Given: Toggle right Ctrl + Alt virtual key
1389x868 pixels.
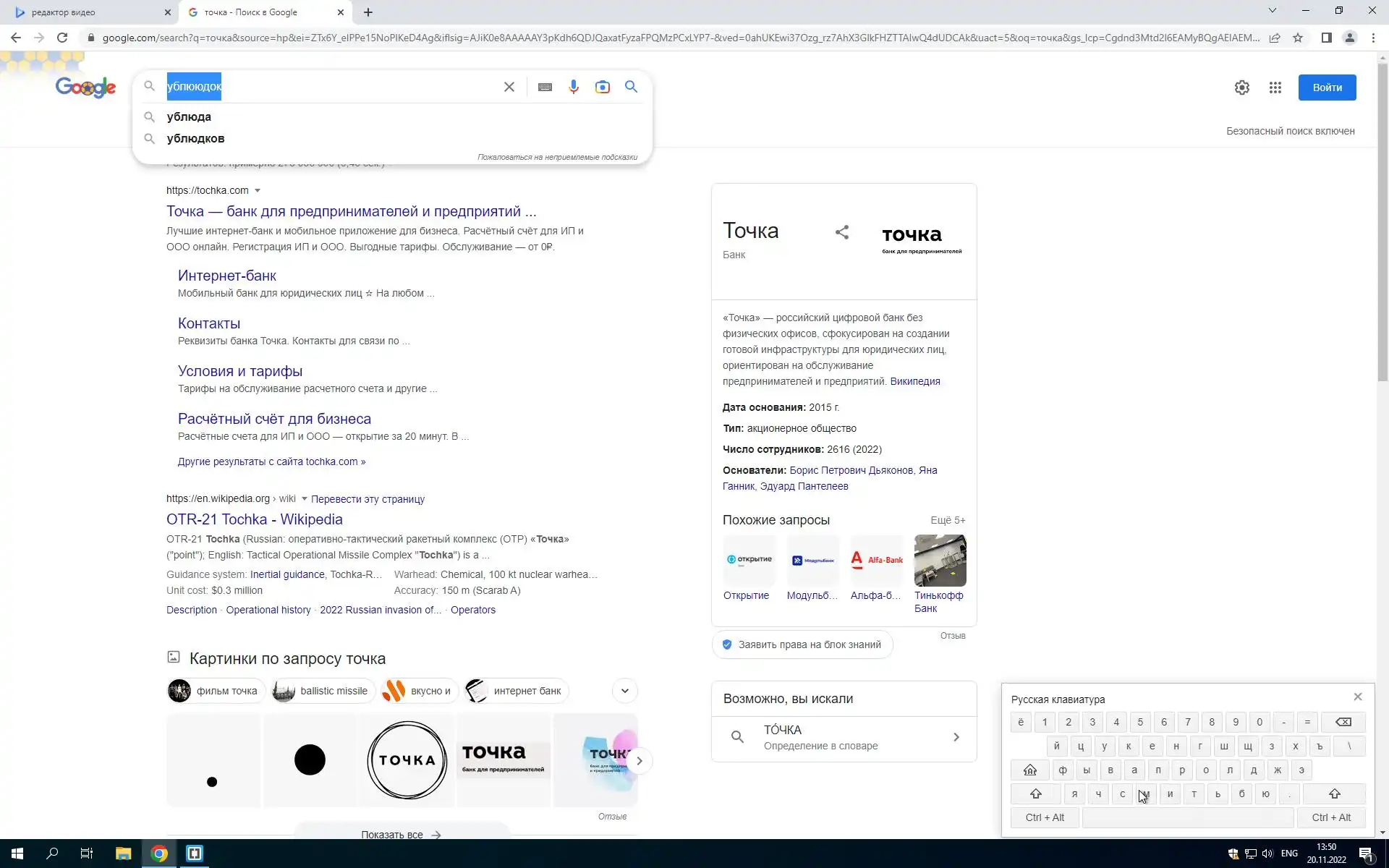Looking at the screenshot, I should (1330, 817).
